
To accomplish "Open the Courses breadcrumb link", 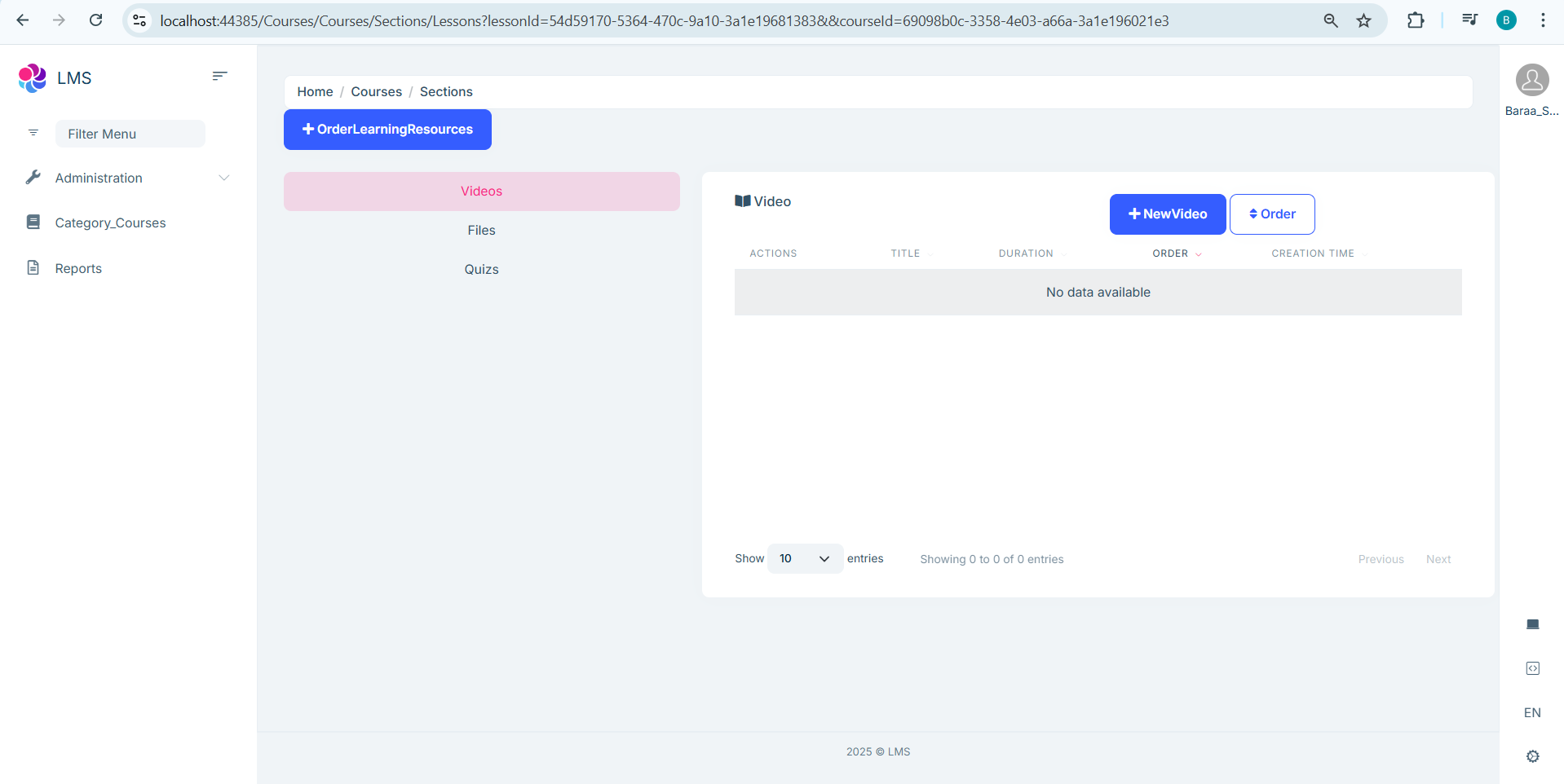I will (x=376, y=91).
